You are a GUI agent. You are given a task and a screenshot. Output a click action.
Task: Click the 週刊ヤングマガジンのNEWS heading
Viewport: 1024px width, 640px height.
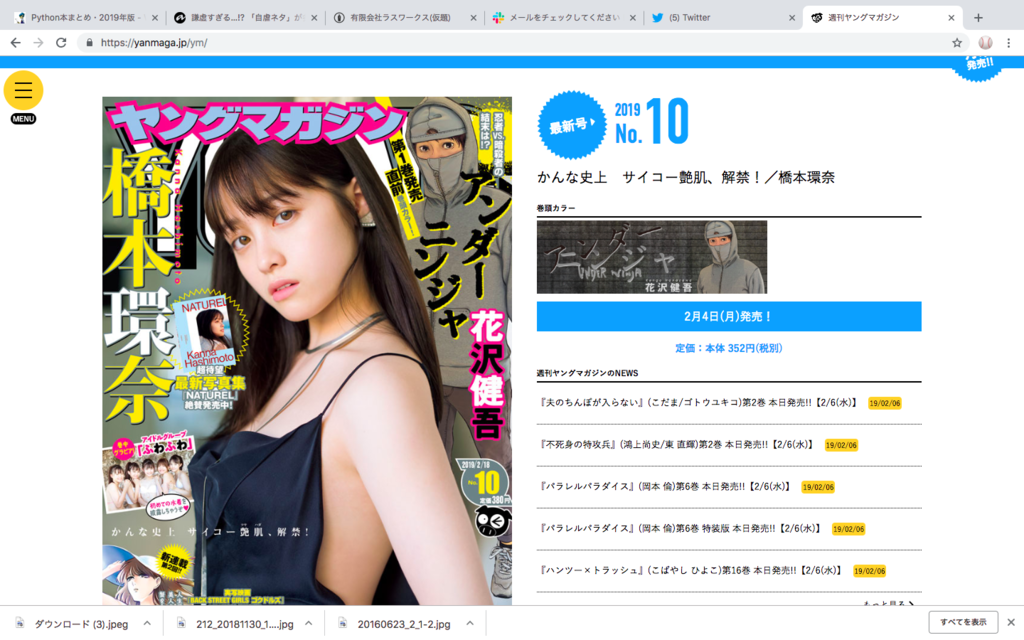pos(588,374)
